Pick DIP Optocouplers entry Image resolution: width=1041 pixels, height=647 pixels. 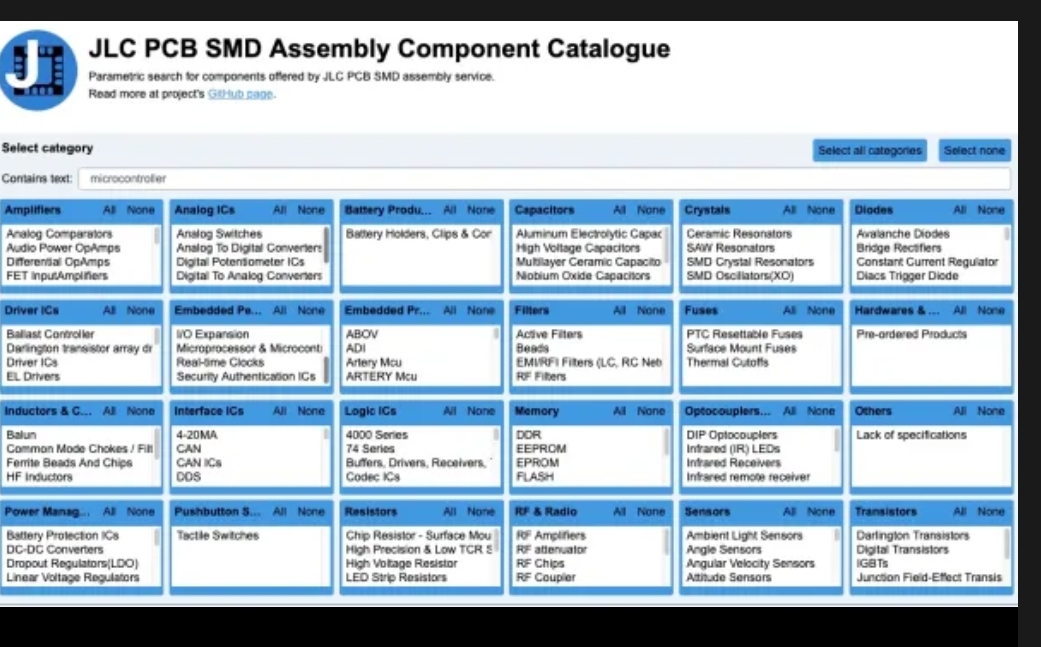731,435
